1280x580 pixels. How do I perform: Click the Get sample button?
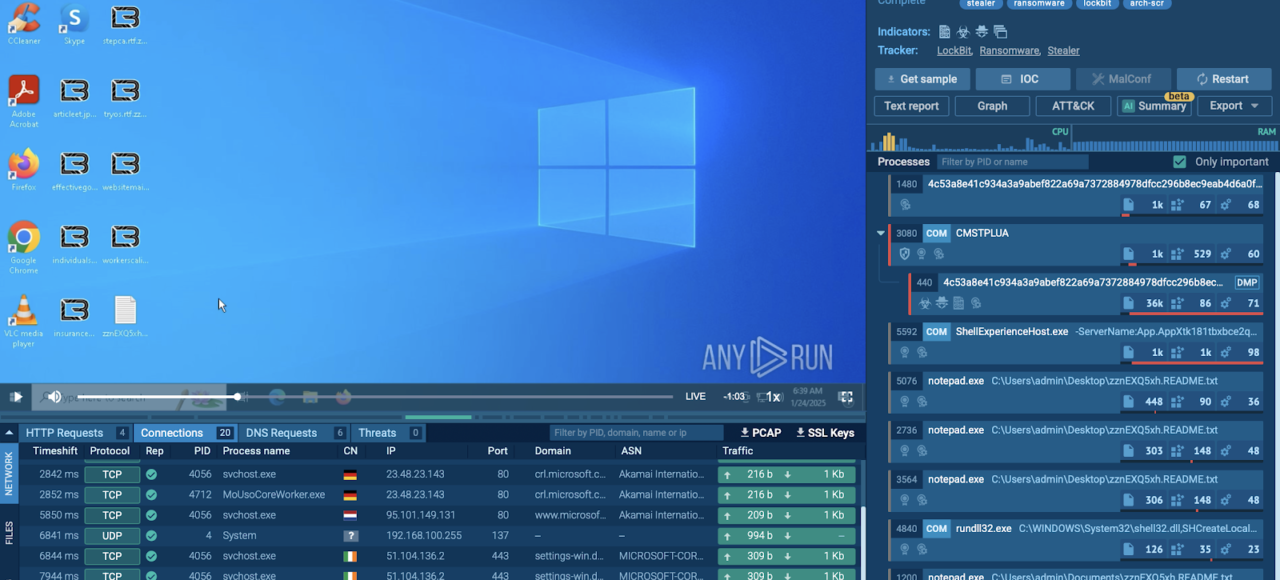(921, 79)
